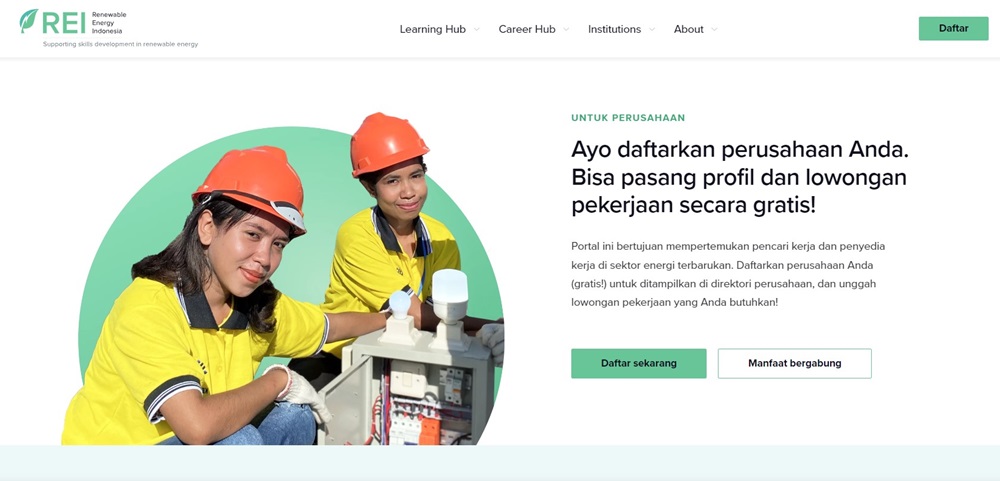Screen dimensions: 1000x481
Task: Click the tagline "Supporting skills development in renewable energy"
Action: click(x=121, y=45)
